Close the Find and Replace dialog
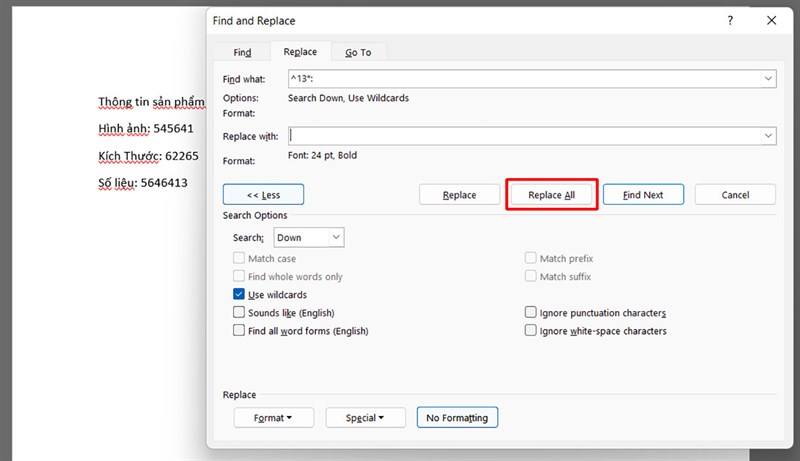Screen dimensions: 800x461 (x=770, y=20)
